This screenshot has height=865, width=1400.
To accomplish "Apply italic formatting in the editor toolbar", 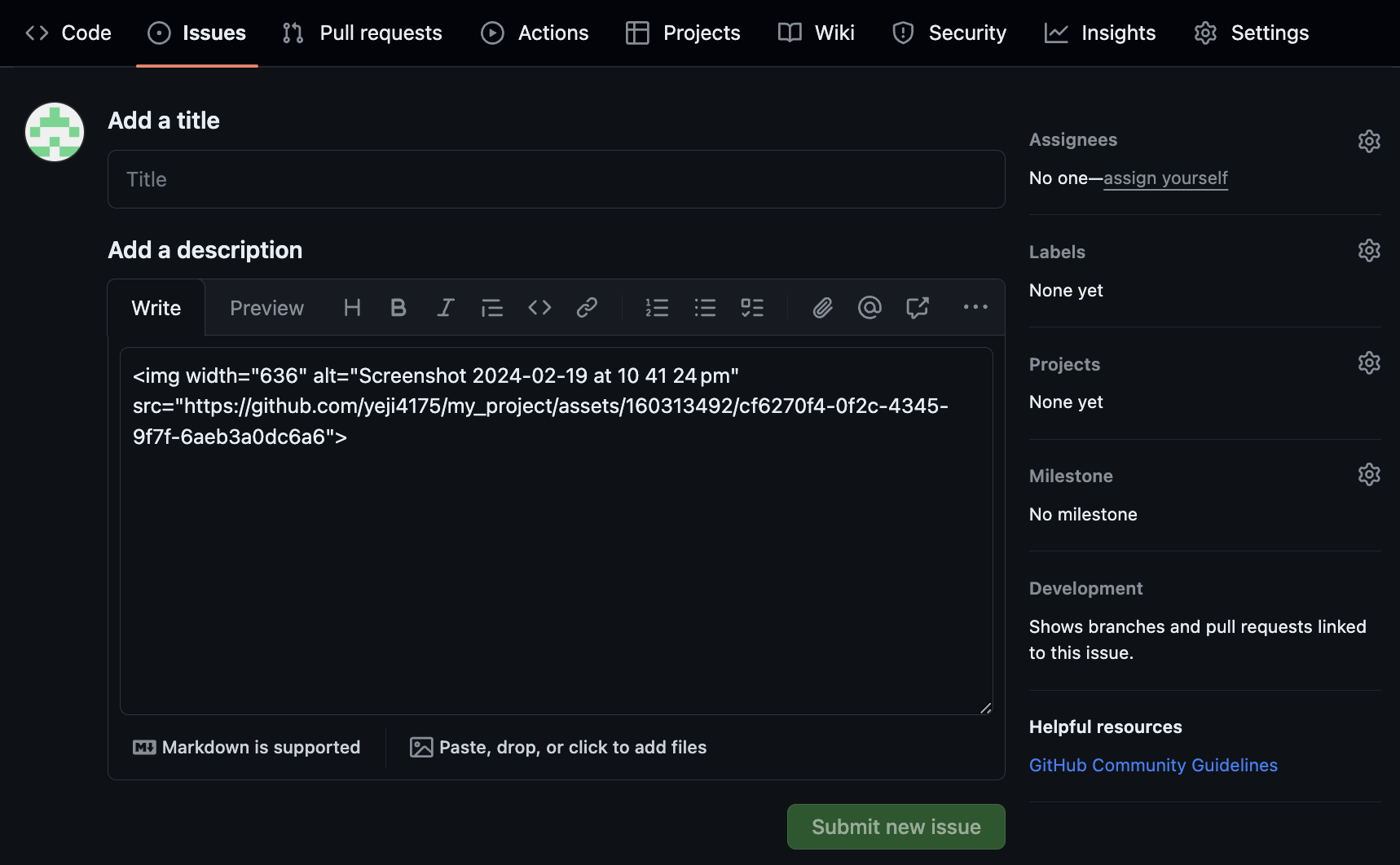I will [x=445, y=308].
